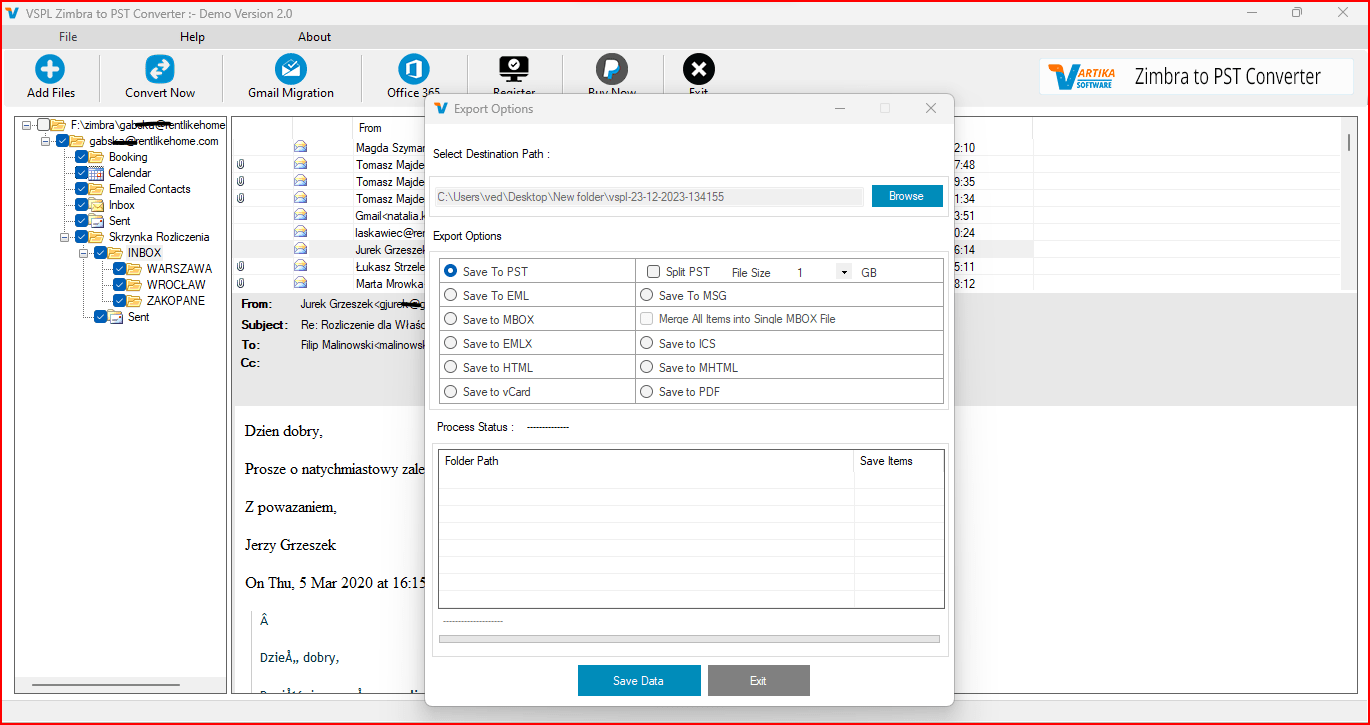Click the Sent mail folder icon under INBOX

pos(115,317)
